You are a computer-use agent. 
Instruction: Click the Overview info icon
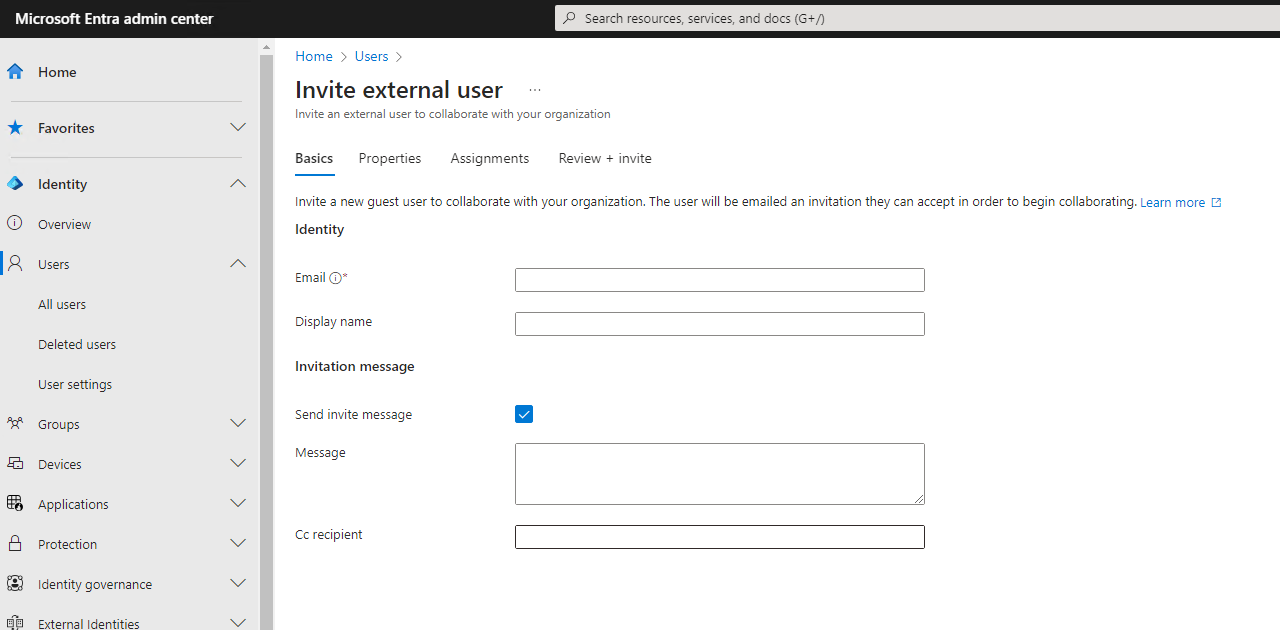(x=15, y=224)
